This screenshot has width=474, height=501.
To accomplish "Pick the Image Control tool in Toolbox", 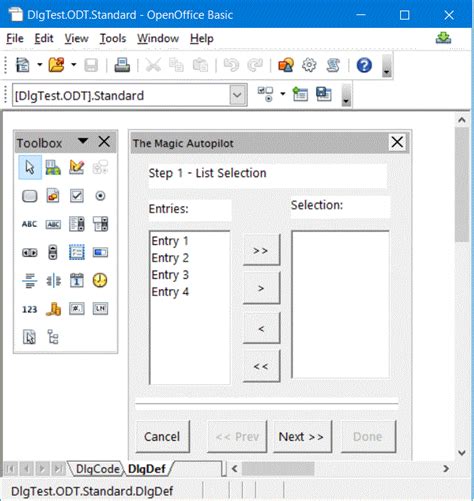I will pyautogui.click(x=53, y=196).
